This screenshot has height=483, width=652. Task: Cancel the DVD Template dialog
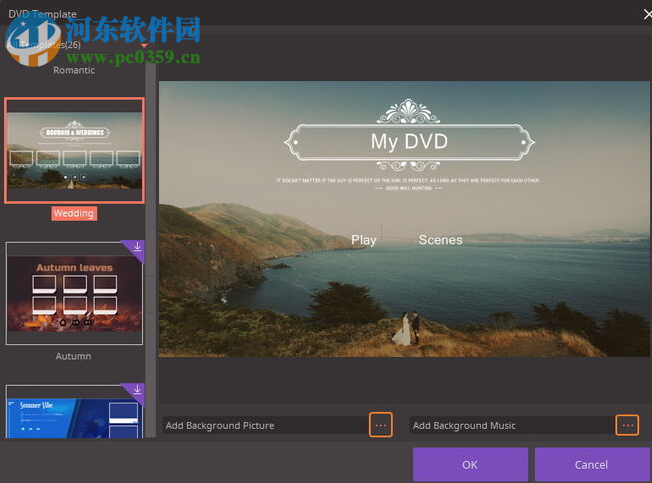592,465
